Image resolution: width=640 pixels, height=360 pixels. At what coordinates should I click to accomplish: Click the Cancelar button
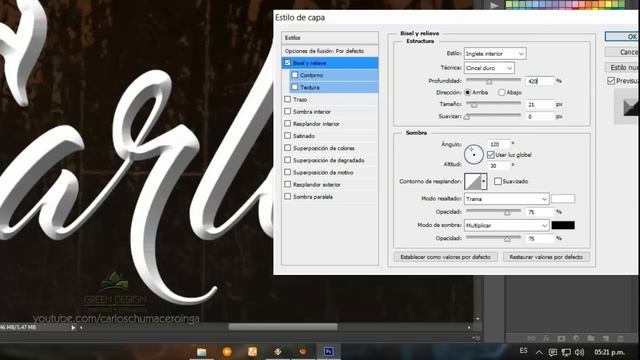pos(622,52)
